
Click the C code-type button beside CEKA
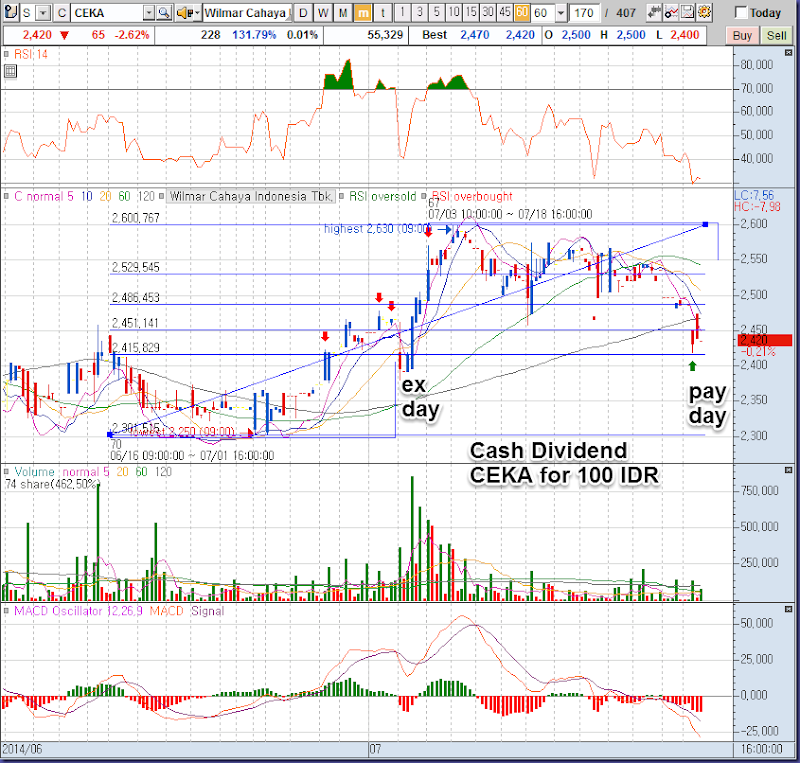tap(62, 12)
